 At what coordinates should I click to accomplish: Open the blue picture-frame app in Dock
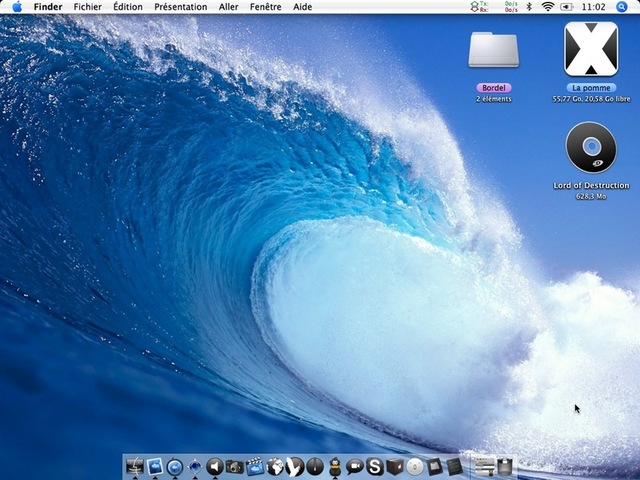tap(155, 466)
